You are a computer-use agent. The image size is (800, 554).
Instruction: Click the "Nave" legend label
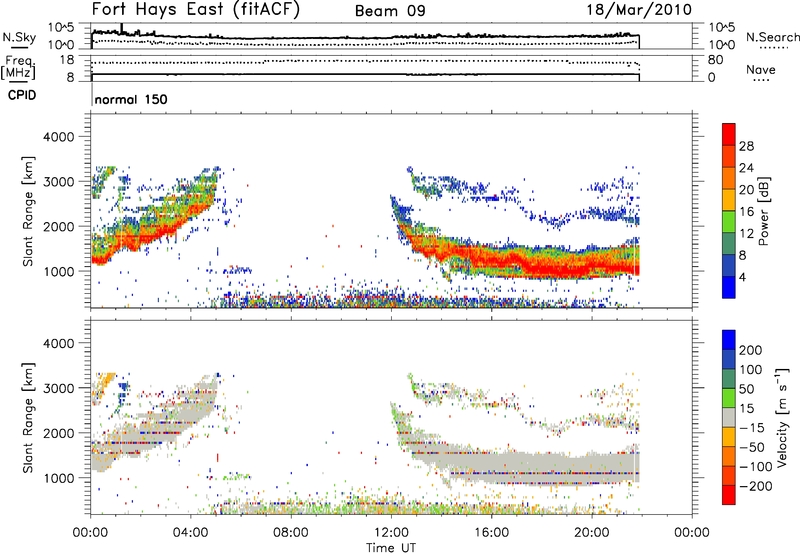pyautogui.click(x=761, y=69)
